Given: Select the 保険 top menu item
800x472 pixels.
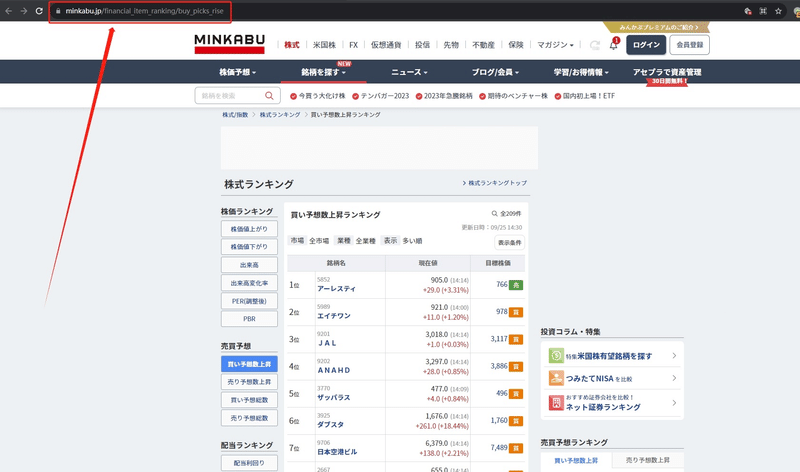Looking at the screenshot, I should pyautogui.click(x=516, y=45).
